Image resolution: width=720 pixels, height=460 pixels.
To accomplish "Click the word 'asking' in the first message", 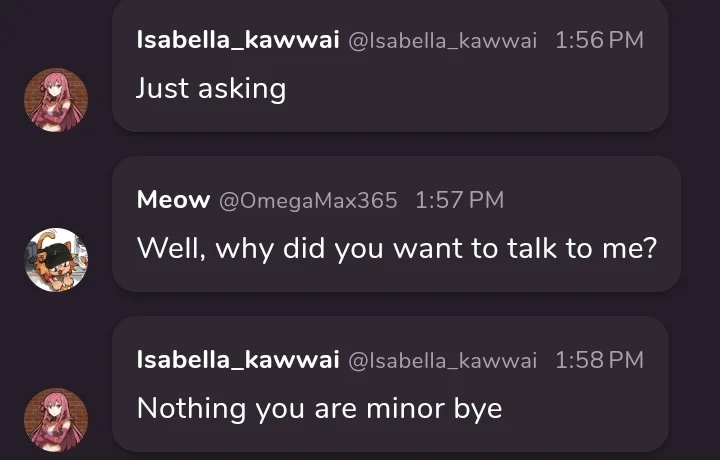I will tap(242, 89).
